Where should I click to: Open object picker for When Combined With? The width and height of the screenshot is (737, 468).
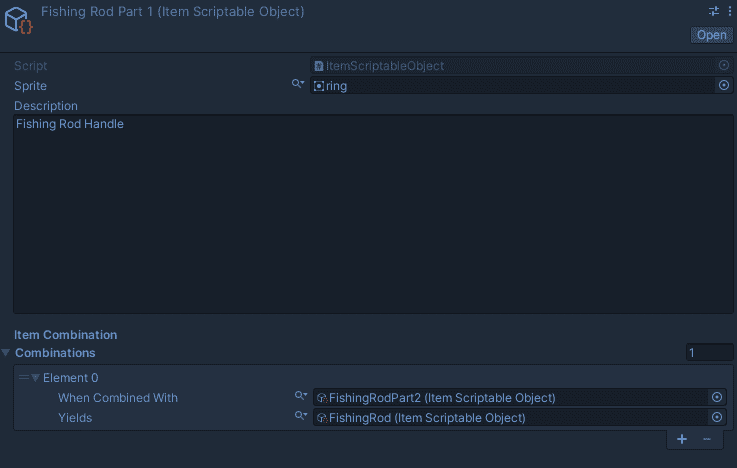point(717,398)
